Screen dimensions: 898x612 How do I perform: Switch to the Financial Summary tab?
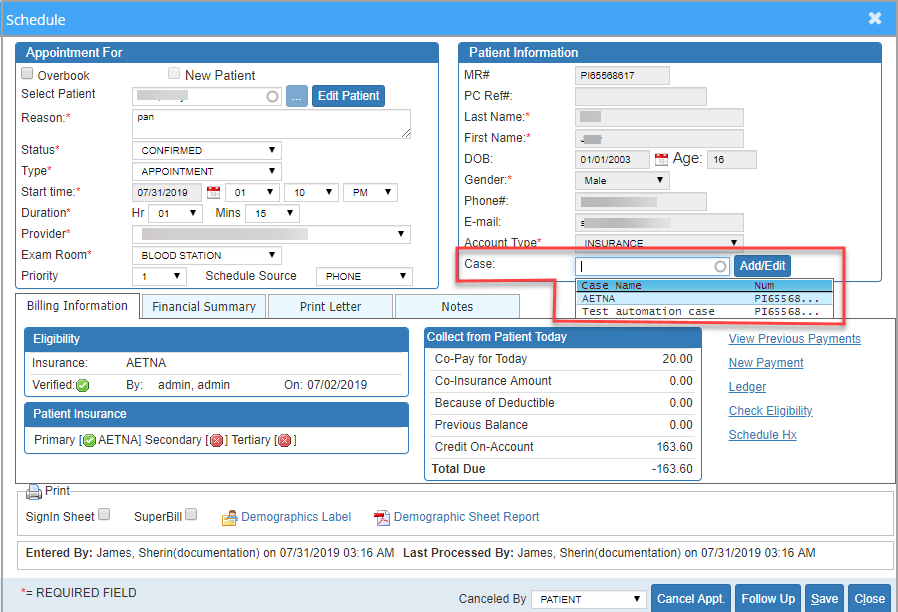tap(204, 307)
